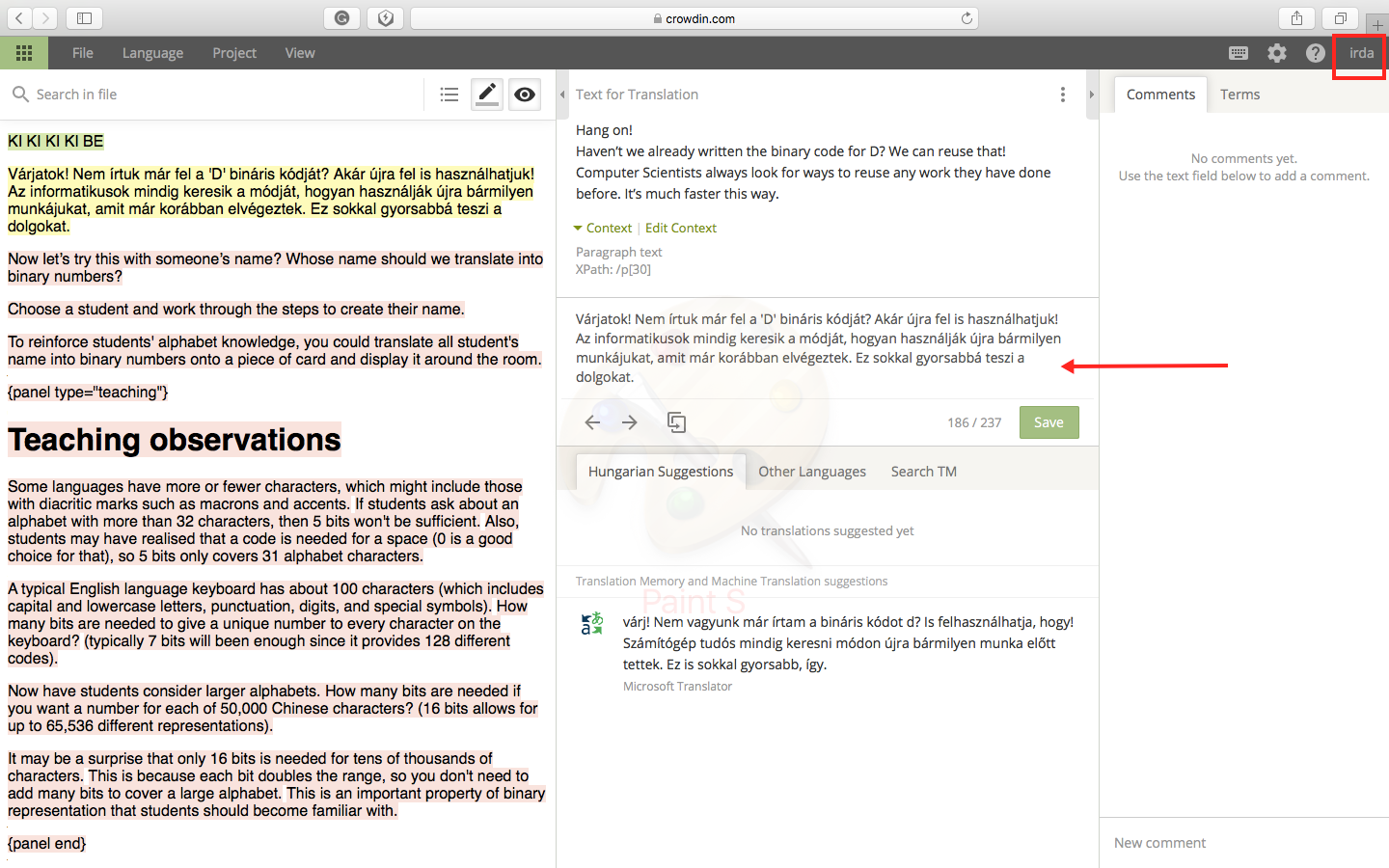Switch to the strings list view
This screenshot has width=1389, height=868.
point(449,95)
